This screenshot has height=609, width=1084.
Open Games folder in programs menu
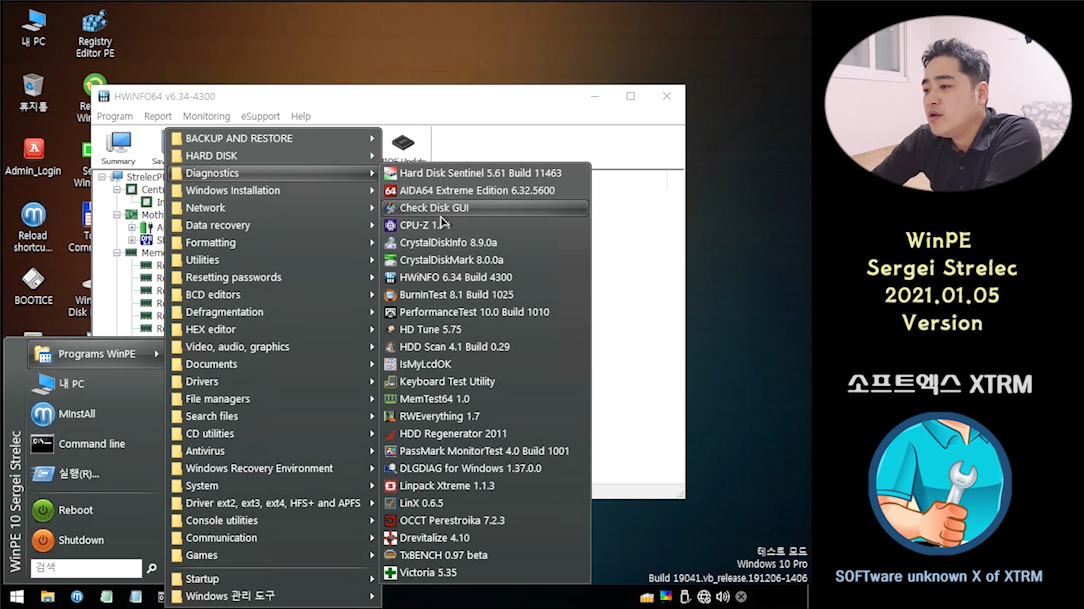tap(274, 555)
